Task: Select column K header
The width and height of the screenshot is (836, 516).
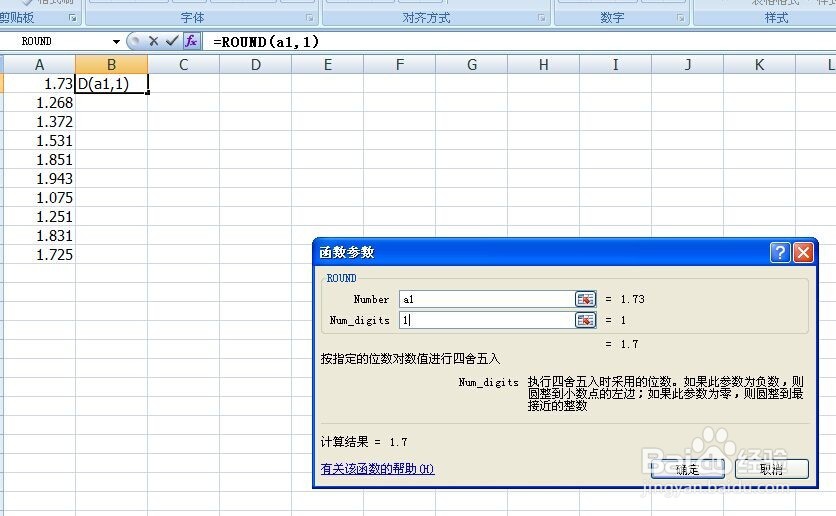Action: [x=759, y=64]
